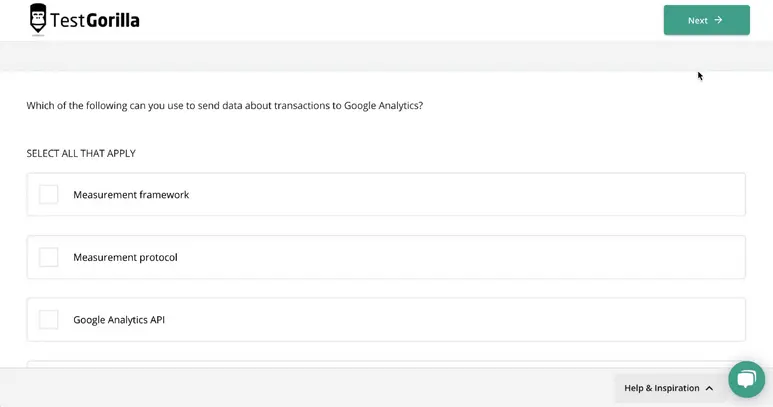Click the SELECT ALL THAT APPLY label

point(81,153)
